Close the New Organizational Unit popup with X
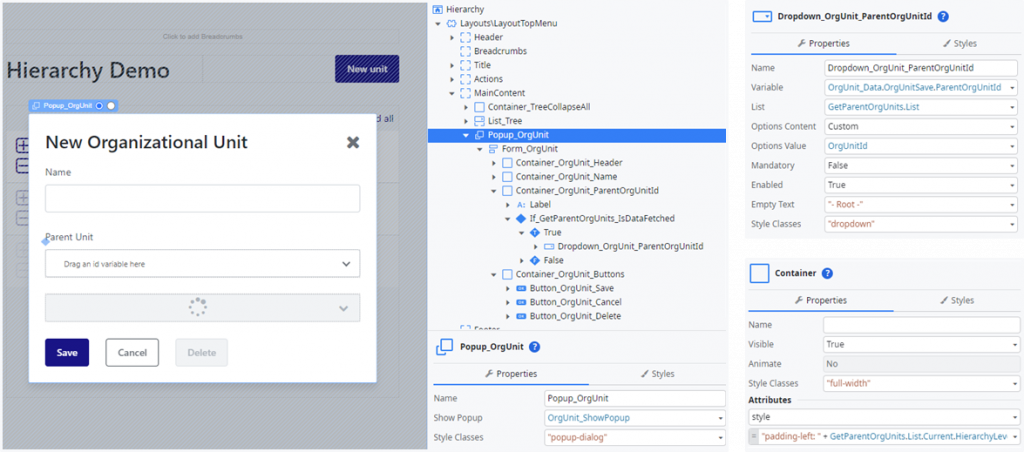The height and width of the screenshot is (452, 1024). [x=352, y=143]
